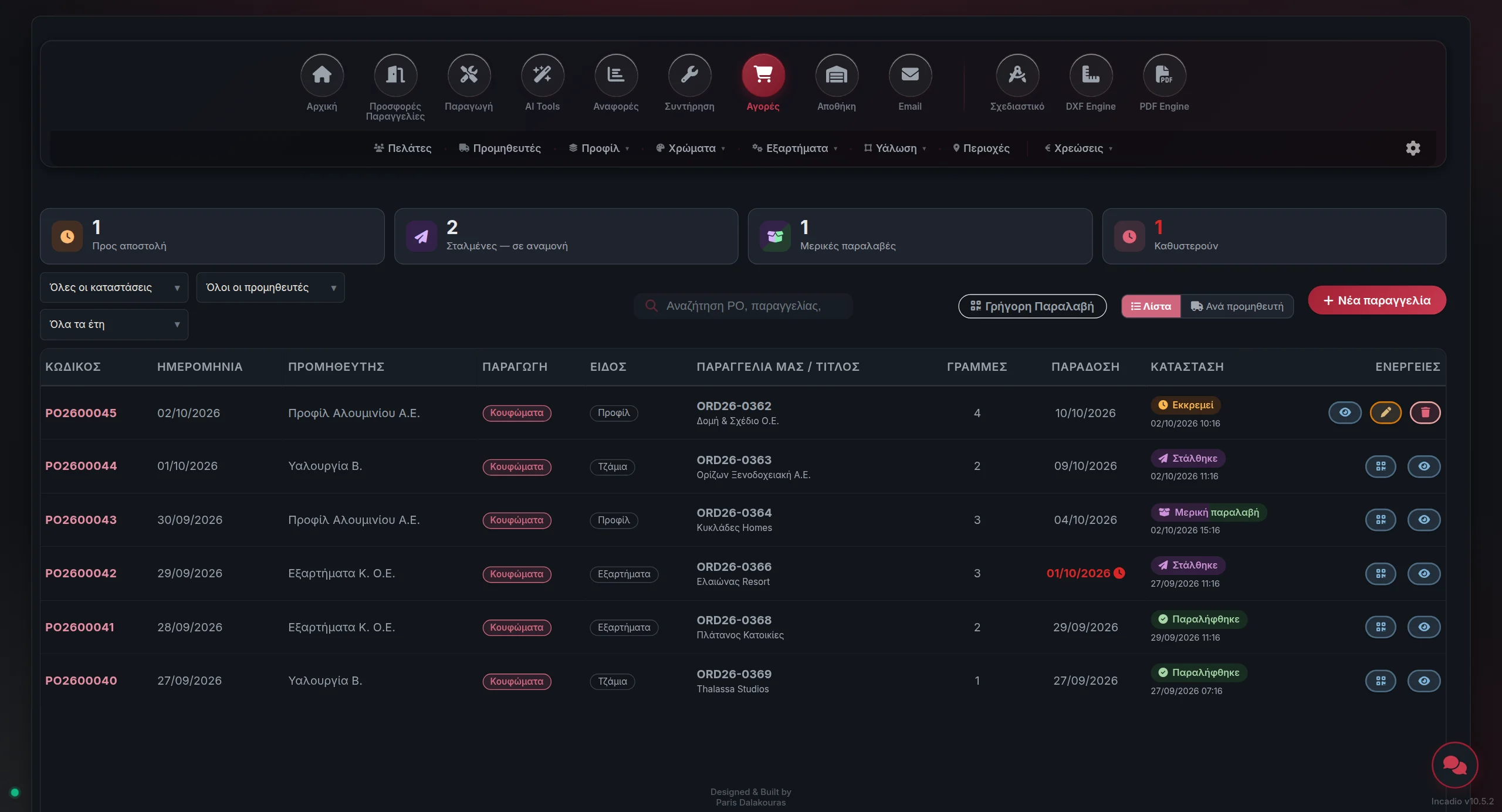The height and width of the screenshot is (812, 1502).
Task: Expand the Όλες οι καταστάσεις dropdown
Action: pyautogui.click(x=114, y=287)
